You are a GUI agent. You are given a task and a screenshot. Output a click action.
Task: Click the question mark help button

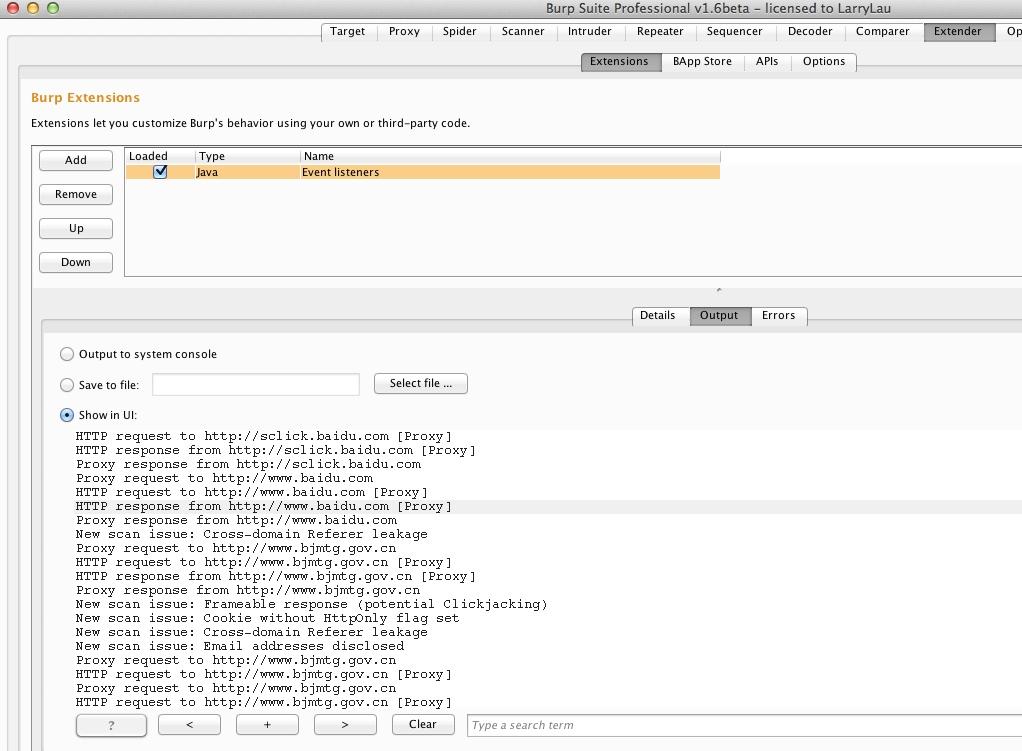(x=111, y=725)
